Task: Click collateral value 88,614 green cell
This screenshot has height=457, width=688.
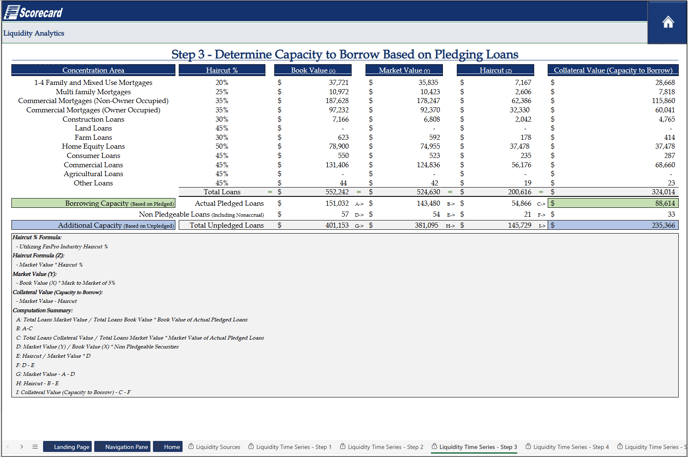Action: click(613, 204)
